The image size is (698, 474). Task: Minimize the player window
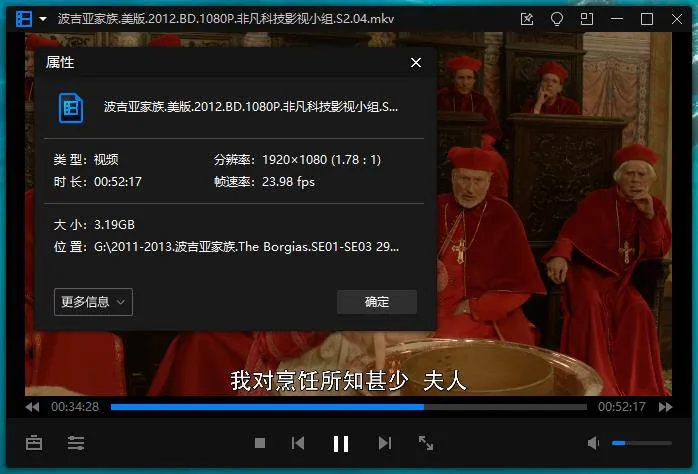[x=617, y=19]
